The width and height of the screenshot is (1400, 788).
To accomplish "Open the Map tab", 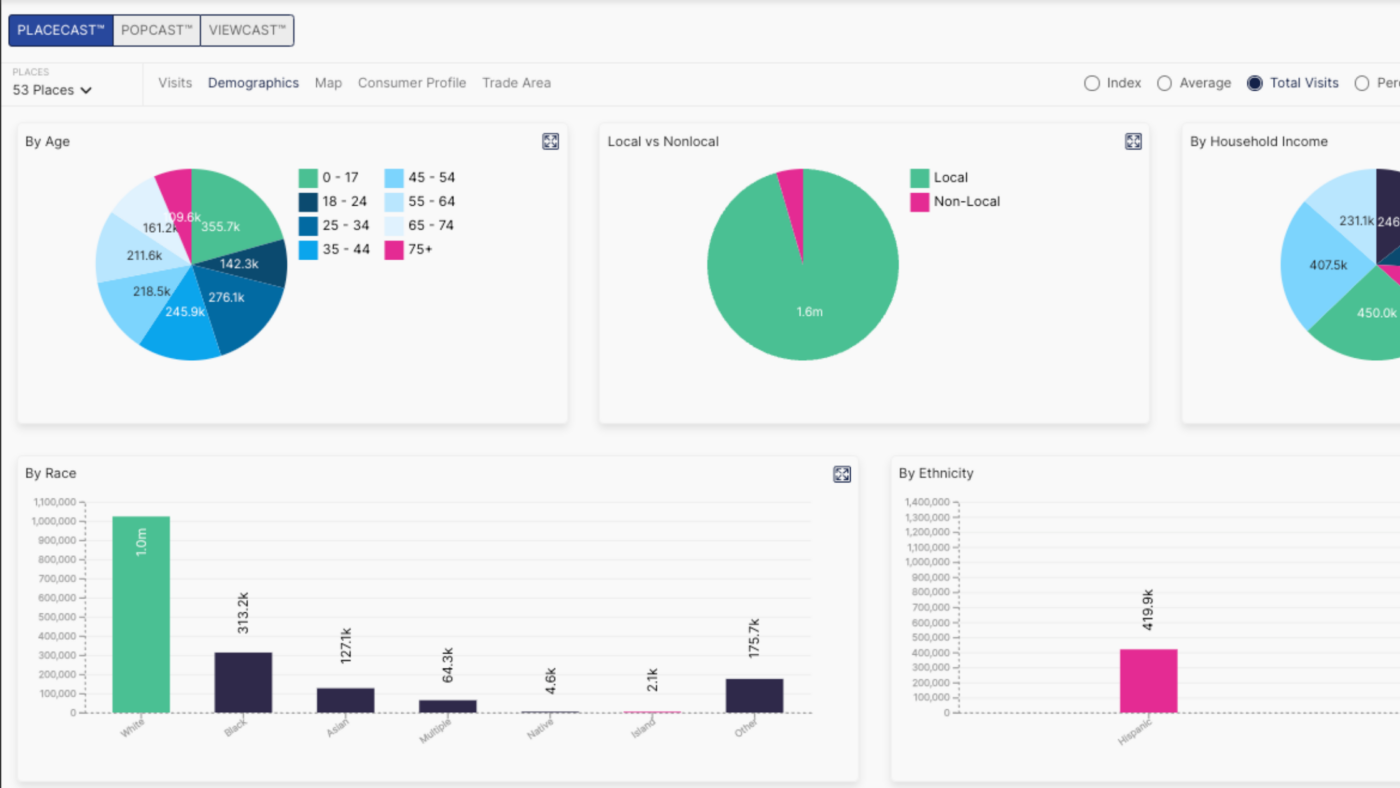I will [328, 83].
